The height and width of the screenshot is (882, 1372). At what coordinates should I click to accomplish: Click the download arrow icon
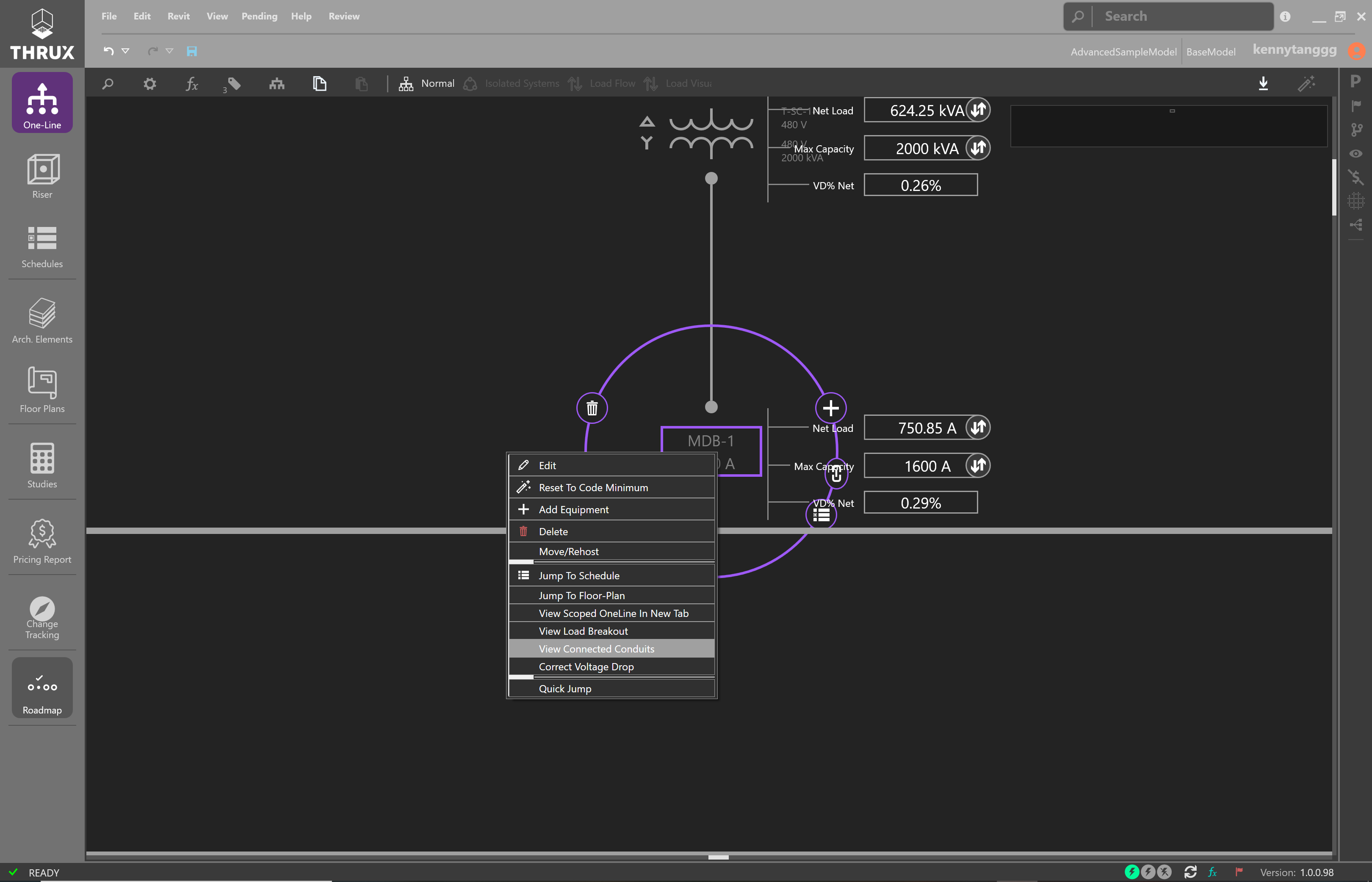[x=1263, y=83]
